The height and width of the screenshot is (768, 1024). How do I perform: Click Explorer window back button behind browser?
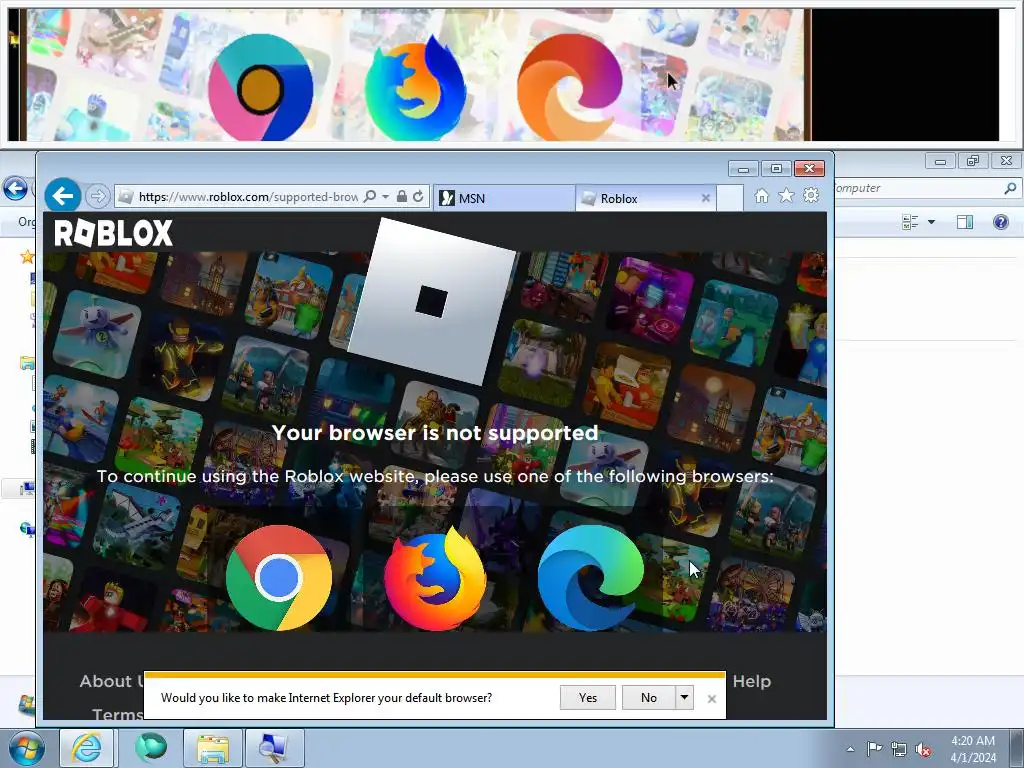16,189
